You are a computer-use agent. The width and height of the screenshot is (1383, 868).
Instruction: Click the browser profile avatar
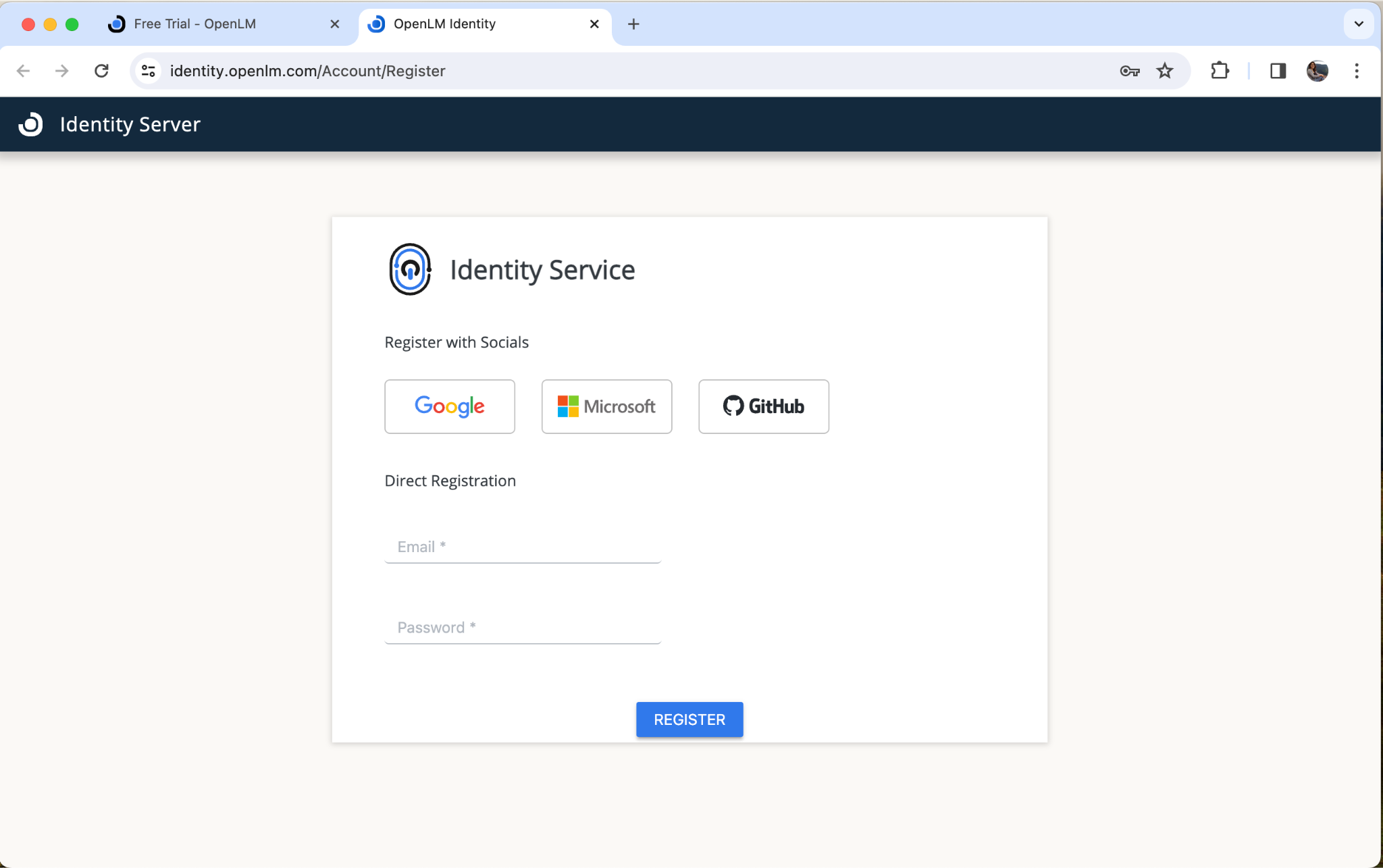click(x=1315, y=70)
